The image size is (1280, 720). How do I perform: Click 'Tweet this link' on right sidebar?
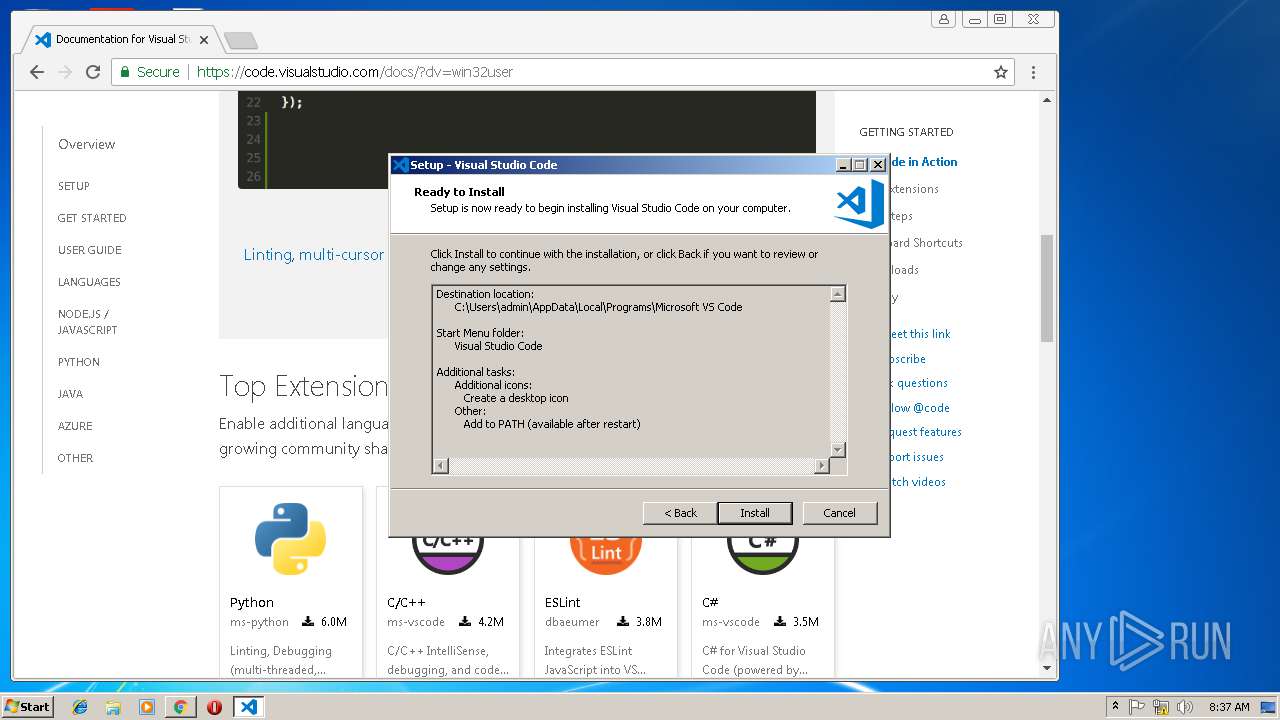(919, 334)
